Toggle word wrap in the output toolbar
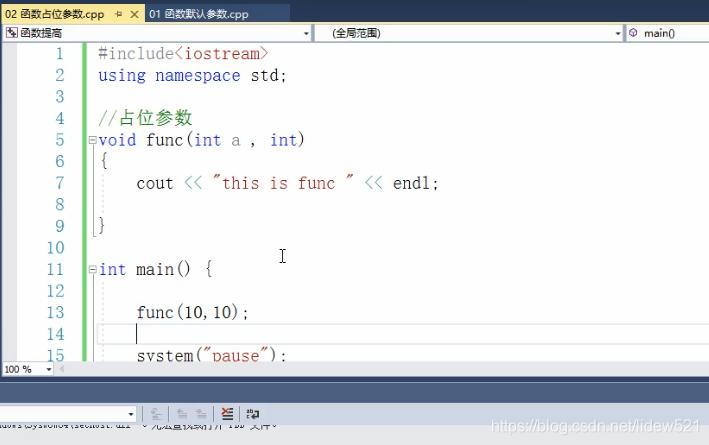Image resolution: width=709 pixels, height=445 pixels. (252, 414)
